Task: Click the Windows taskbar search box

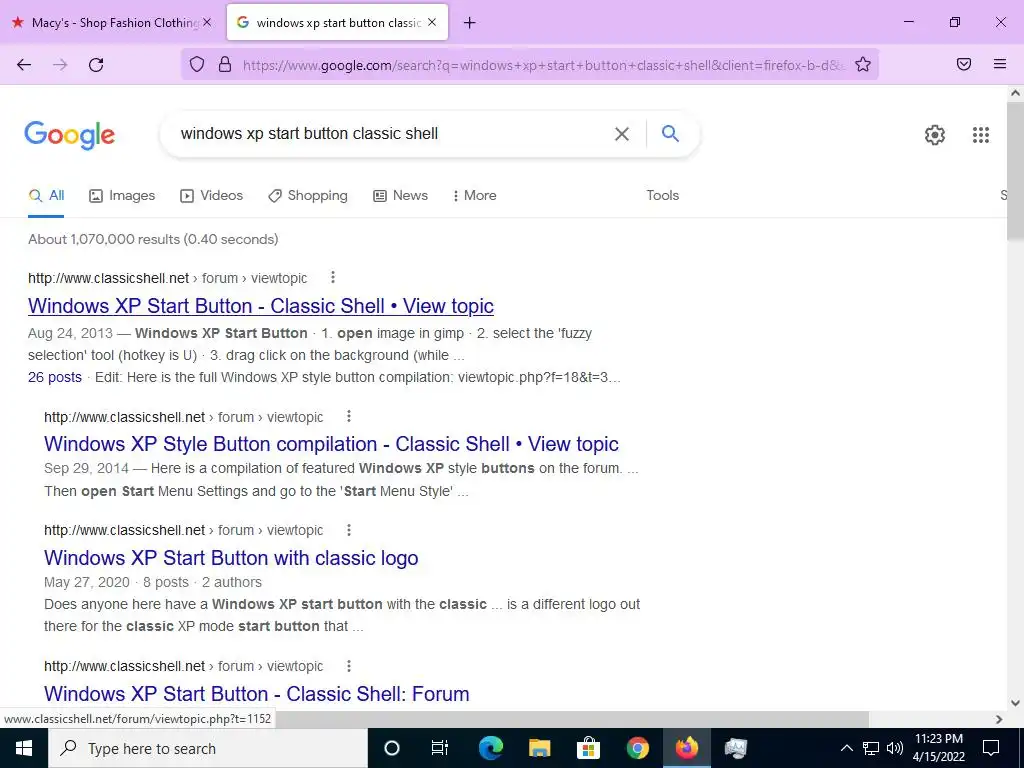Action: [208, 748]
